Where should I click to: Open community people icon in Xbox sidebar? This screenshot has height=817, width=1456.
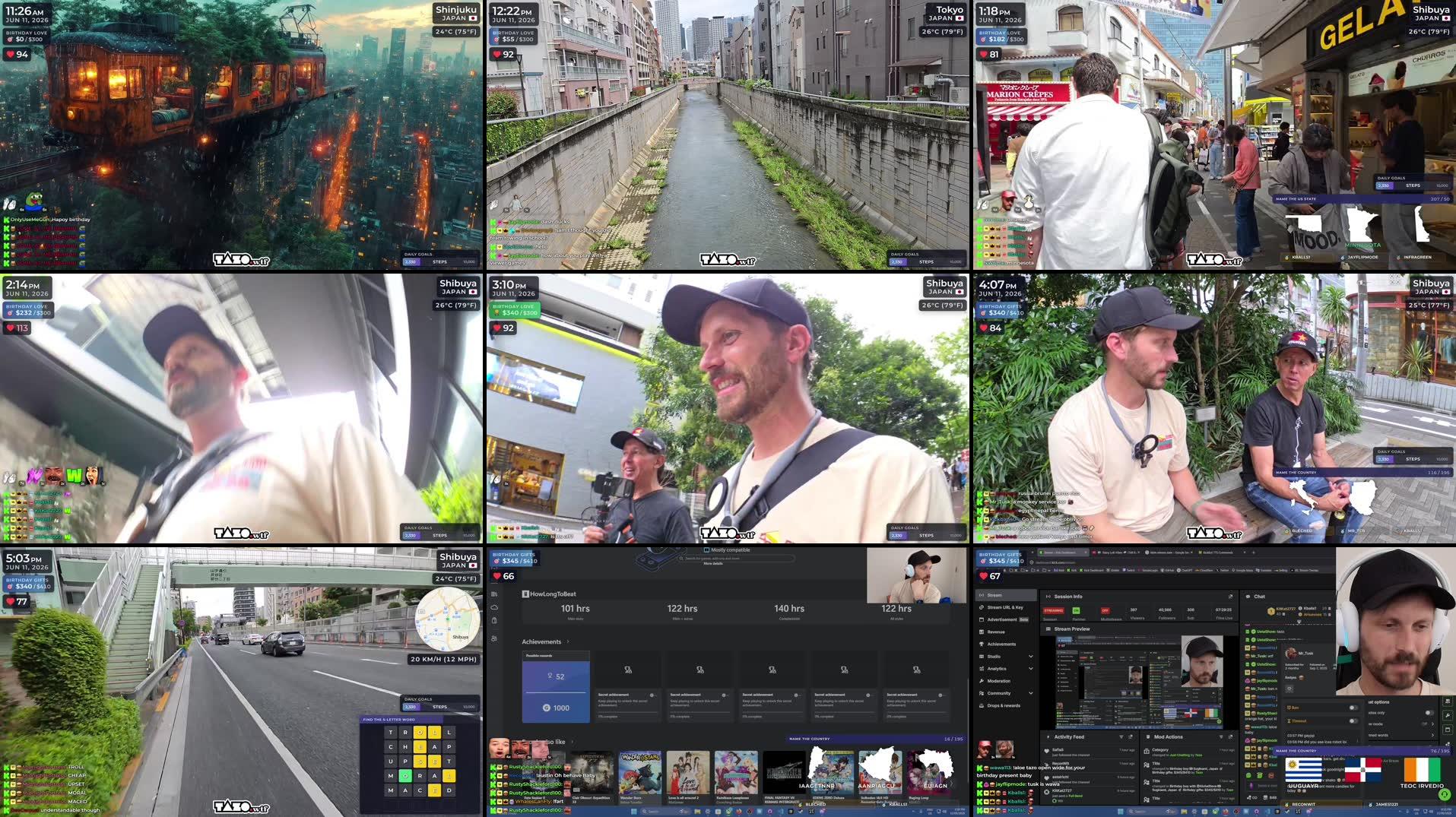494,638
